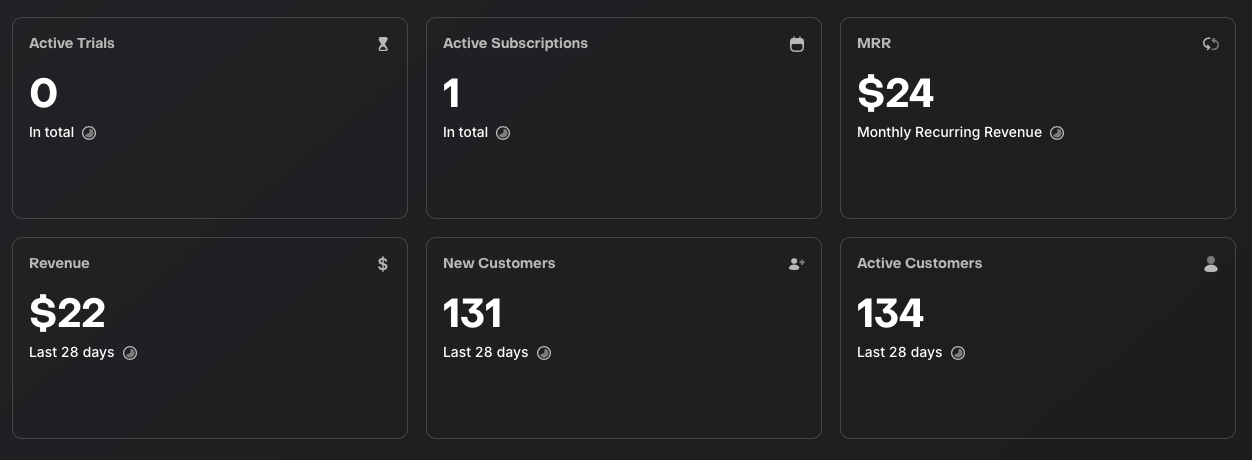Click the Monthly Recurring Revenue label
This screenshot has width=1252, height=460.
pyautogui.click(x=949, y=132)
